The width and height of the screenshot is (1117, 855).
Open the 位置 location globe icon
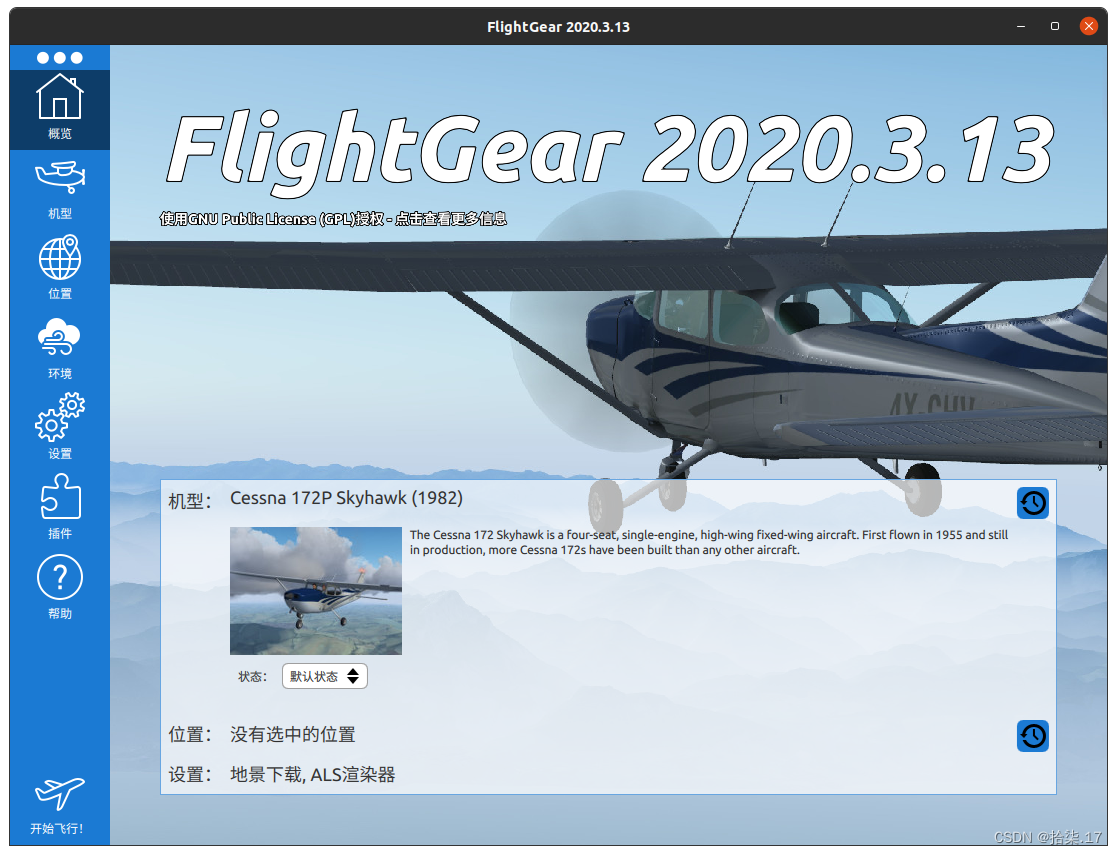(x=59, y=260)
